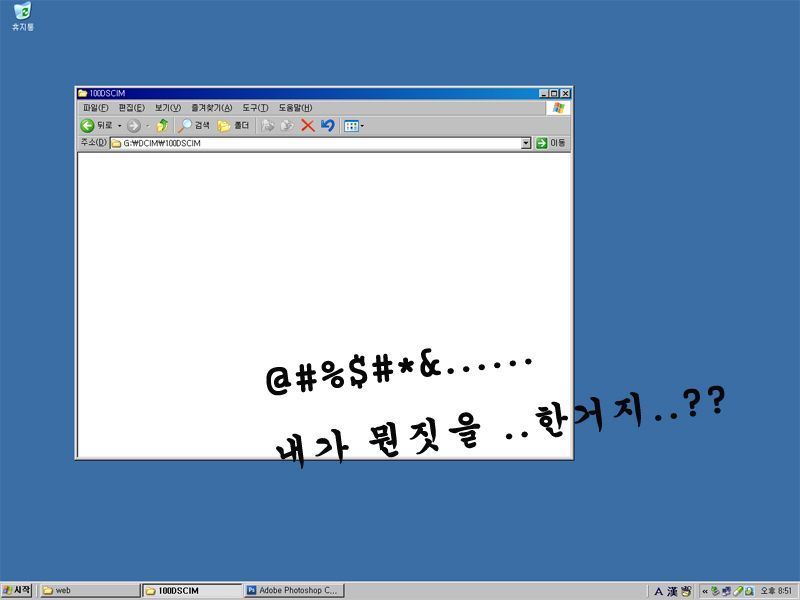This screenshot has height=600, width=800.
Task: Click the taskbar clock showing 8:51
Action: (x=776, y=591)
